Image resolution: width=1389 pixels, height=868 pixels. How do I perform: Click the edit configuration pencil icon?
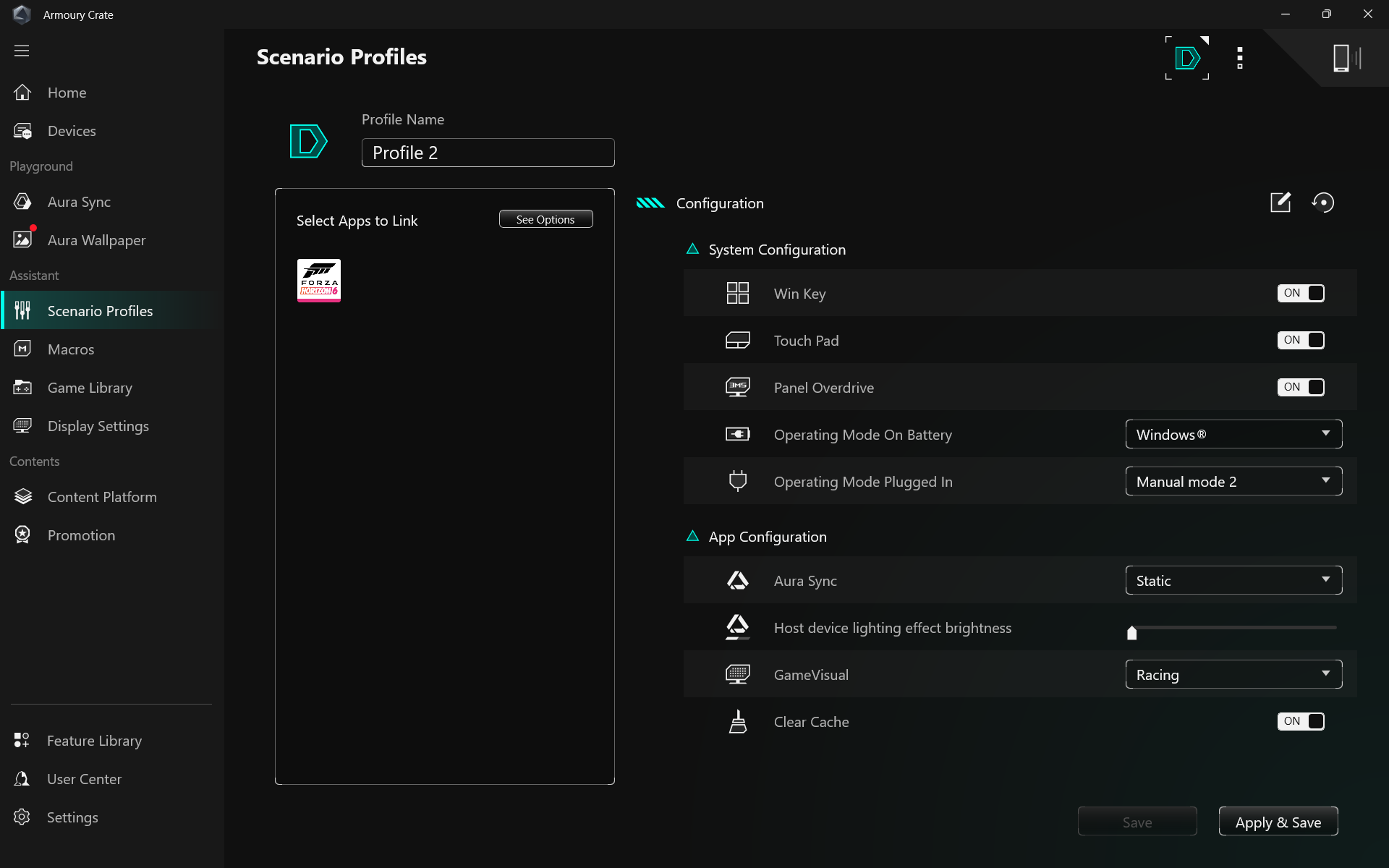tap(1280, 203)
